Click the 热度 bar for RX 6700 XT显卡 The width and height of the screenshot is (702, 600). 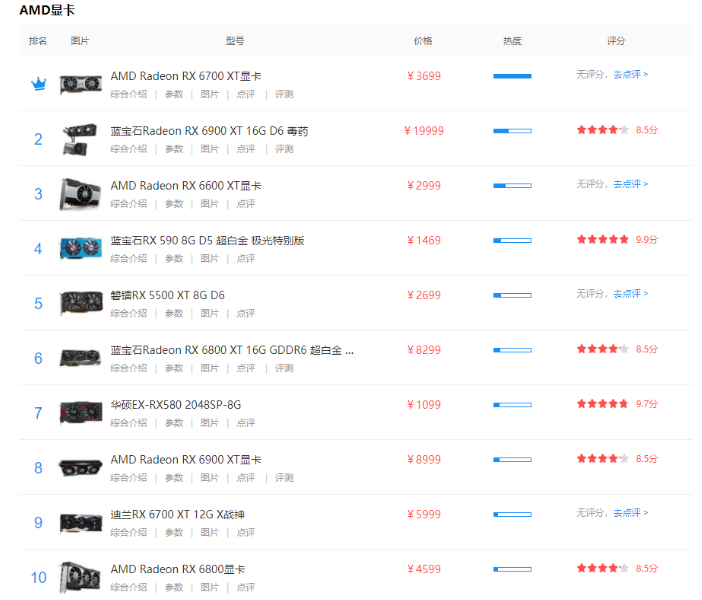512,76
